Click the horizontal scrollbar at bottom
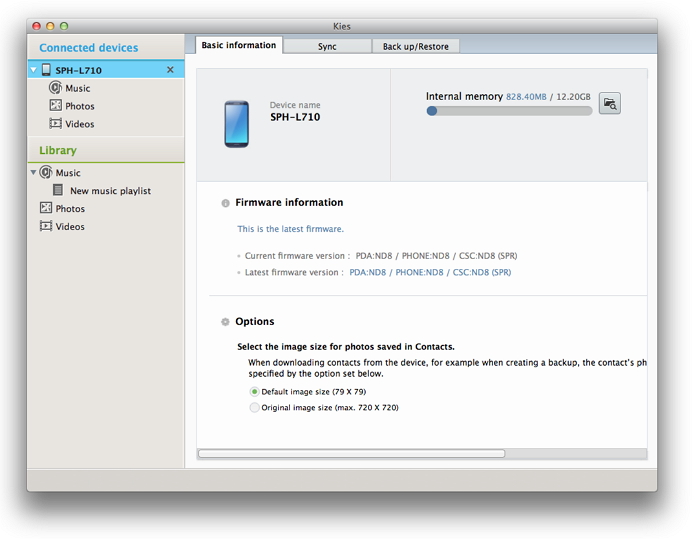700x539 pixels. pos(352,454)
